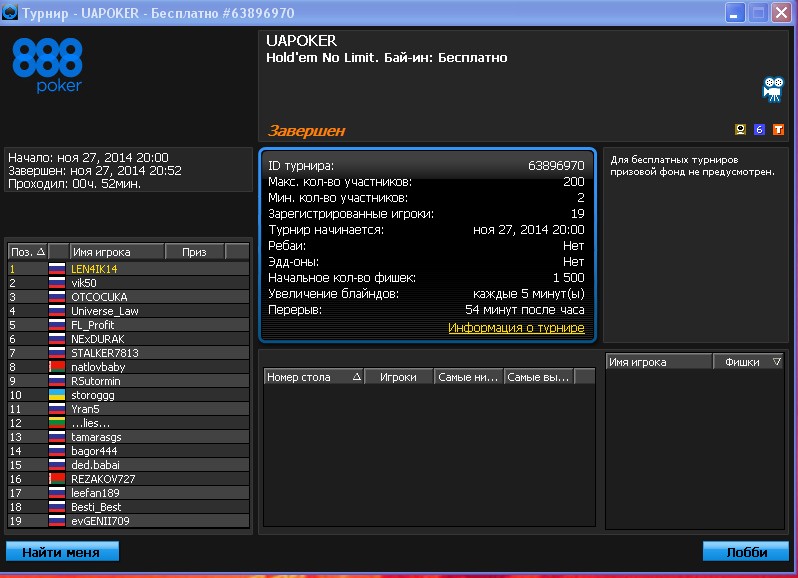Select player row LEN4IK14
Image resolution: width=798 pixels, height=578 pixels.
(129, 269)
